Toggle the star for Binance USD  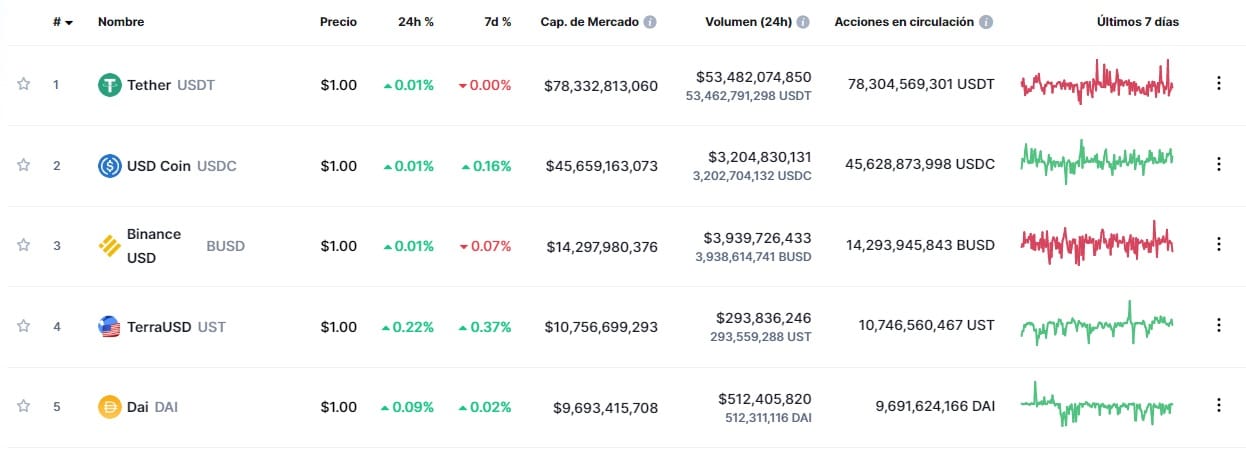tap(23, 246)
